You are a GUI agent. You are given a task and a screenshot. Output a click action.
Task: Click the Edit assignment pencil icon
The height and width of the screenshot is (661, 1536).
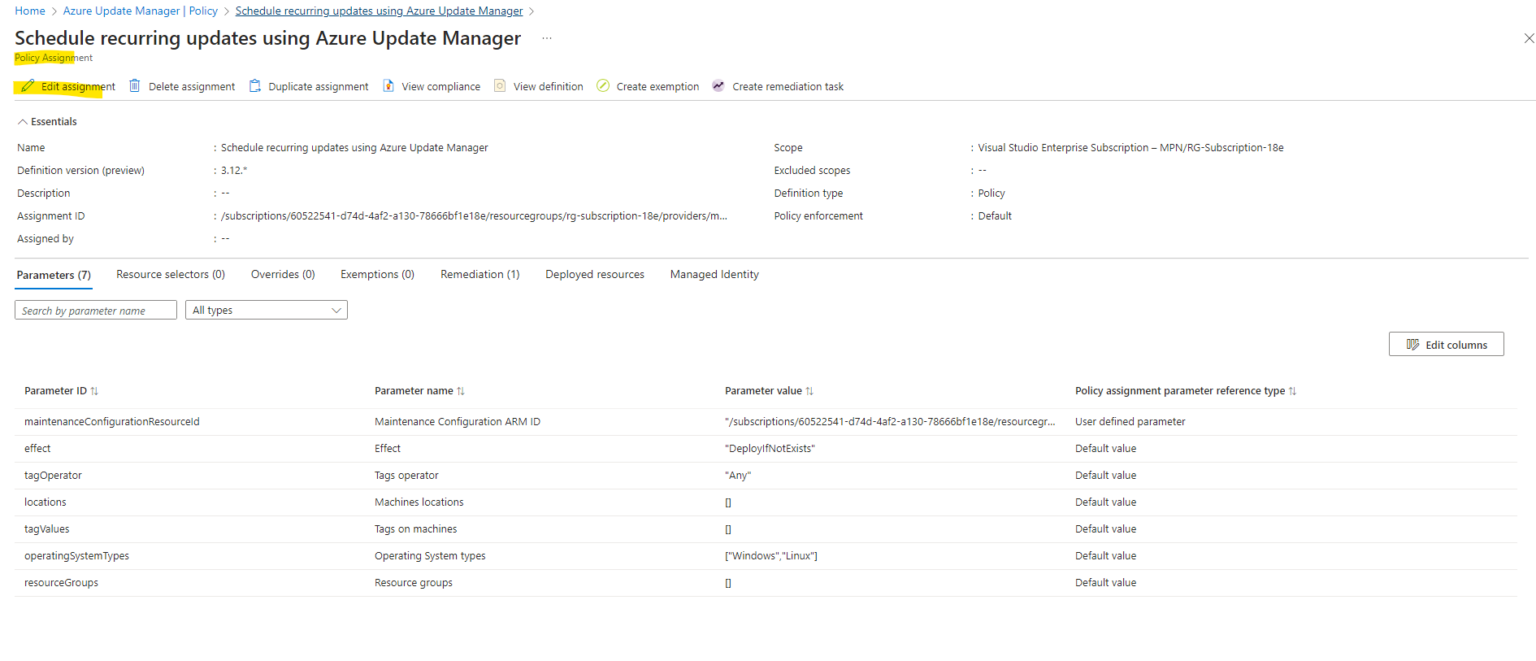point(28,87)
